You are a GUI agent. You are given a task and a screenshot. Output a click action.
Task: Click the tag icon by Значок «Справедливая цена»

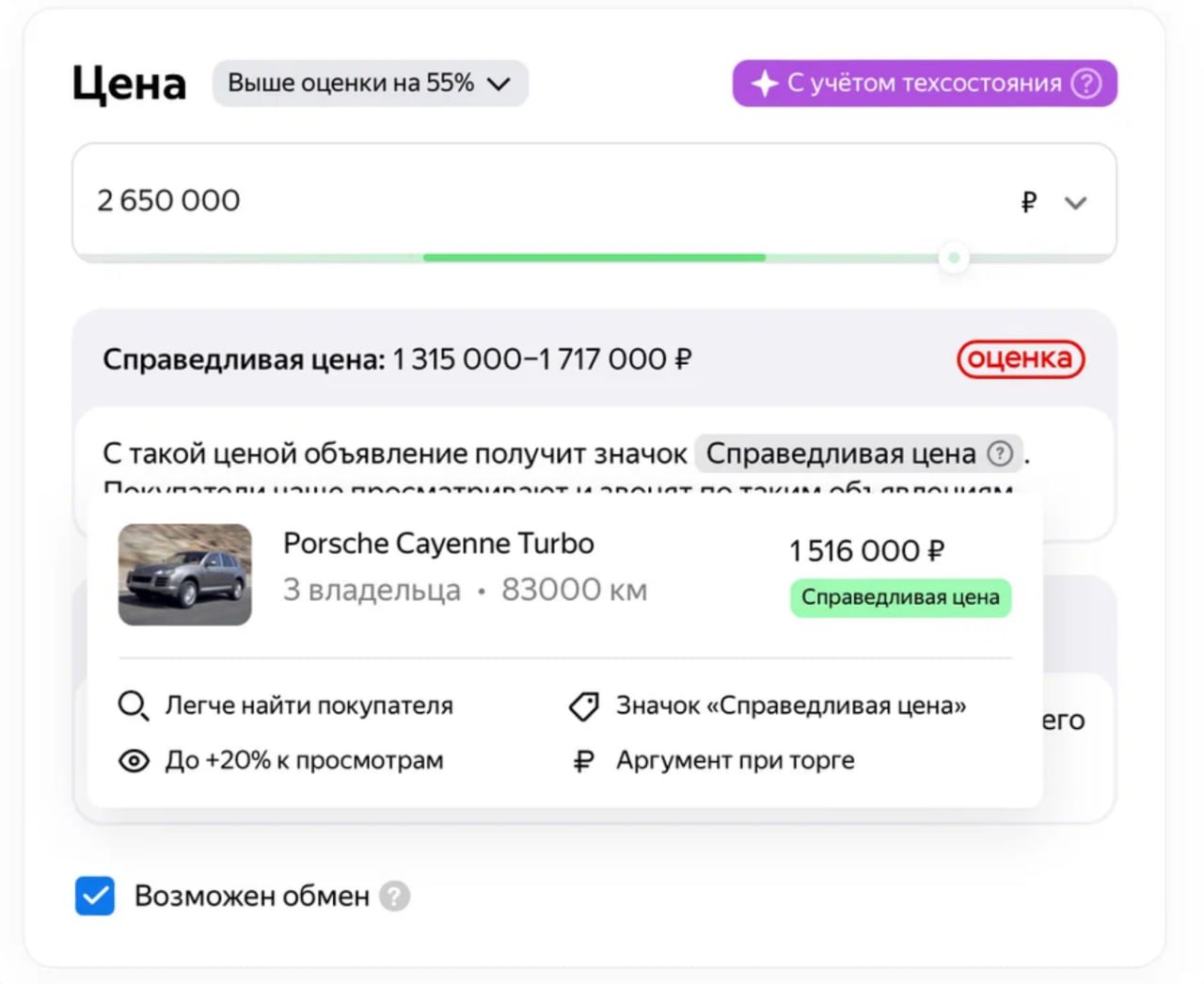coord(584,706)
